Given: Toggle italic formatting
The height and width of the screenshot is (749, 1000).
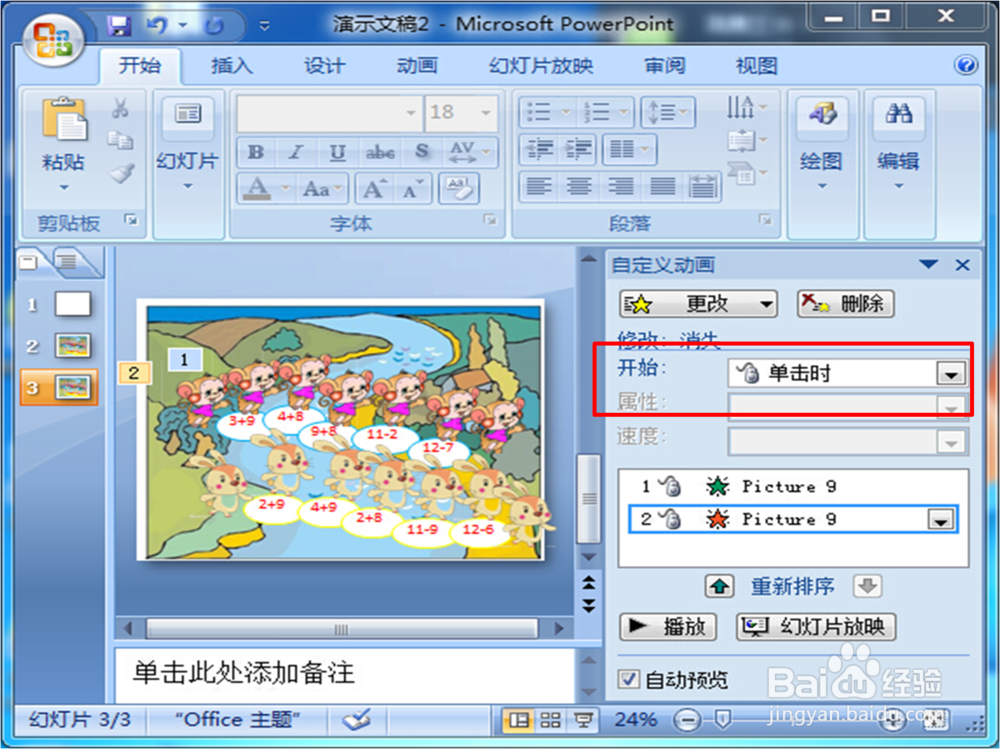Looking at the screenshot, I should 296,152.
